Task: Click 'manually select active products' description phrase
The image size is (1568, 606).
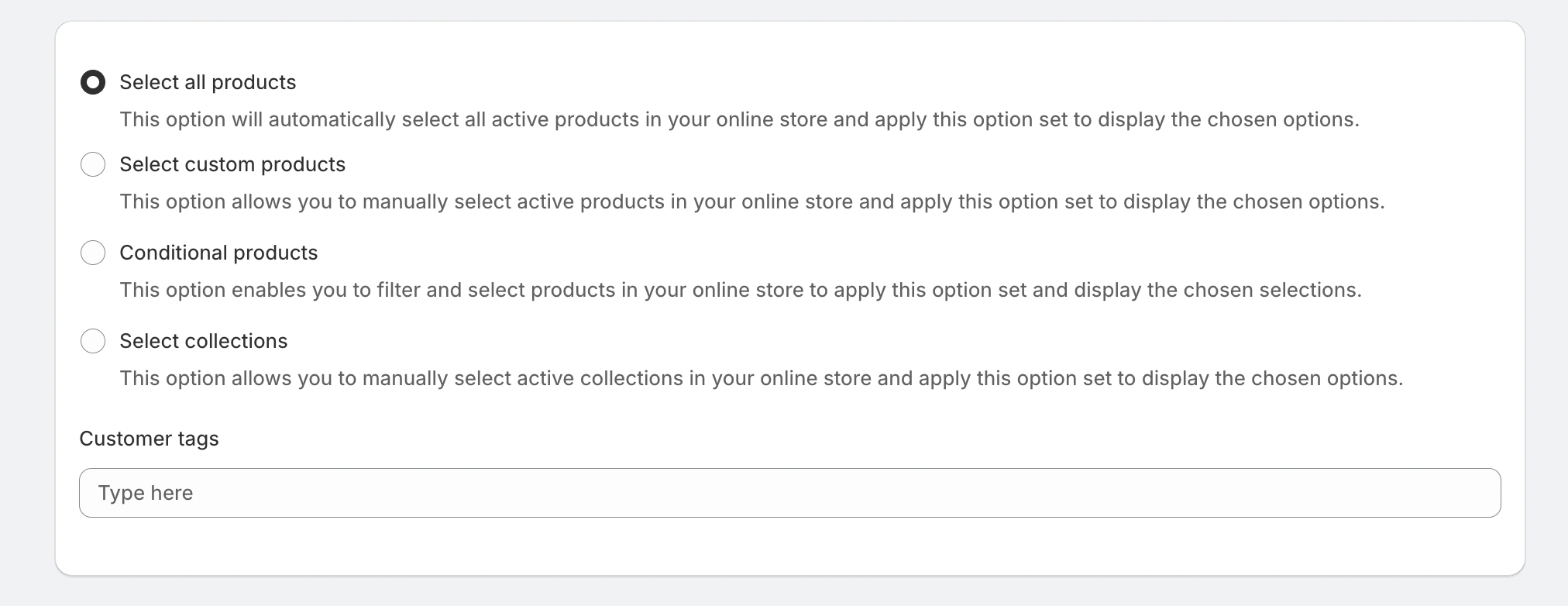Action: click(513, 201)
